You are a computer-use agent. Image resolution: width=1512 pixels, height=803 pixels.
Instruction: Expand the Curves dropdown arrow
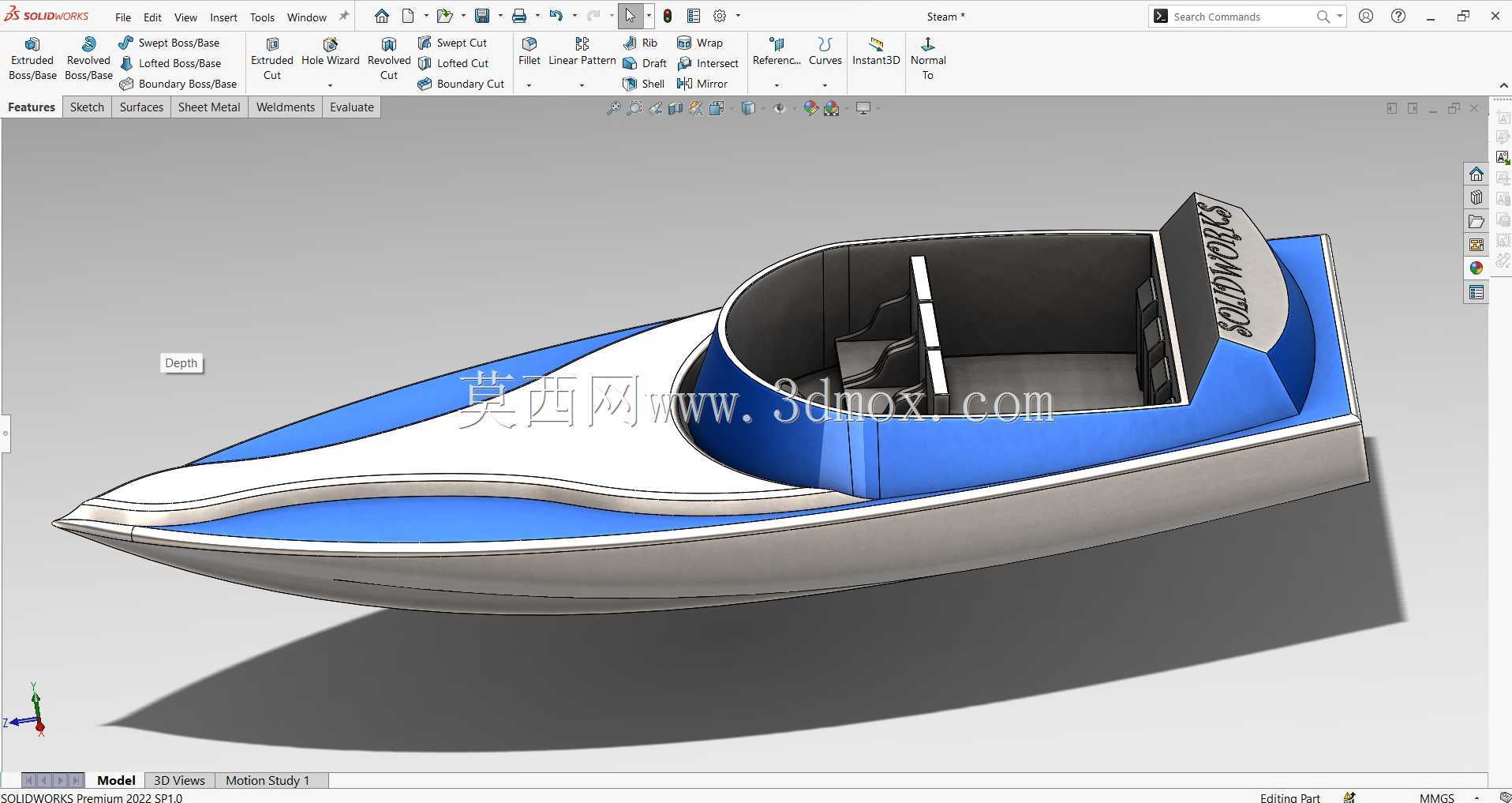coord(825,85)
